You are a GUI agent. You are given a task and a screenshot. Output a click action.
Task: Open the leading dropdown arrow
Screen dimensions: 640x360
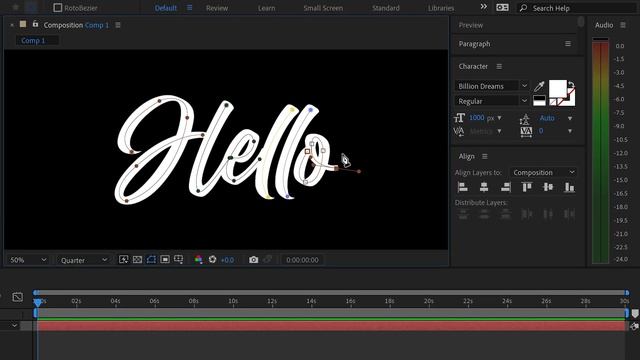570,118
